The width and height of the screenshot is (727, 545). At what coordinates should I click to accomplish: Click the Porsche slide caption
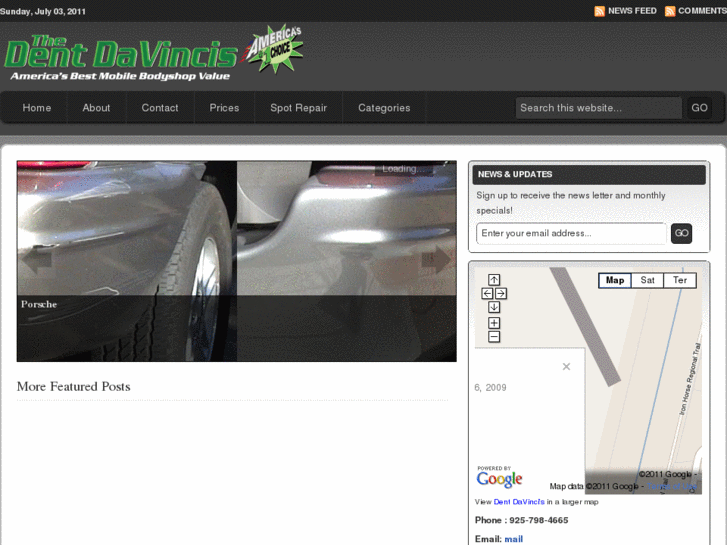[x=39, y=304]
